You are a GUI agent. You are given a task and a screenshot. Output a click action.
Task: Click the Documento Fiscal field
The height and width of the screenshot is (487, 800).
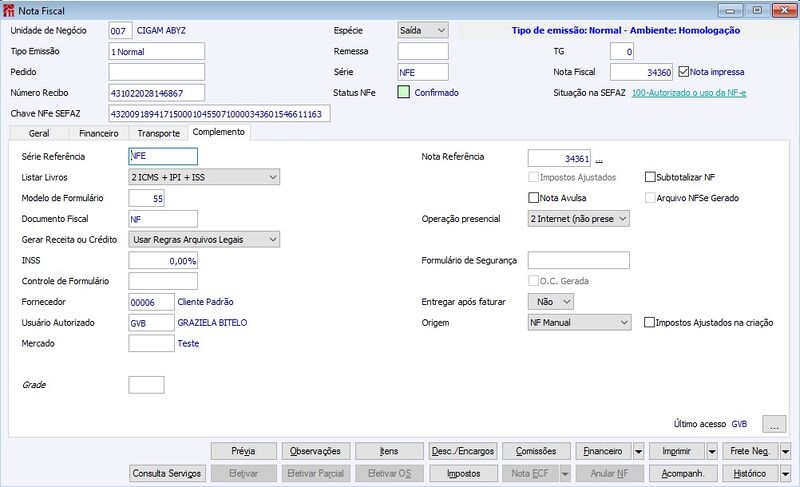(x=163, y=219)
